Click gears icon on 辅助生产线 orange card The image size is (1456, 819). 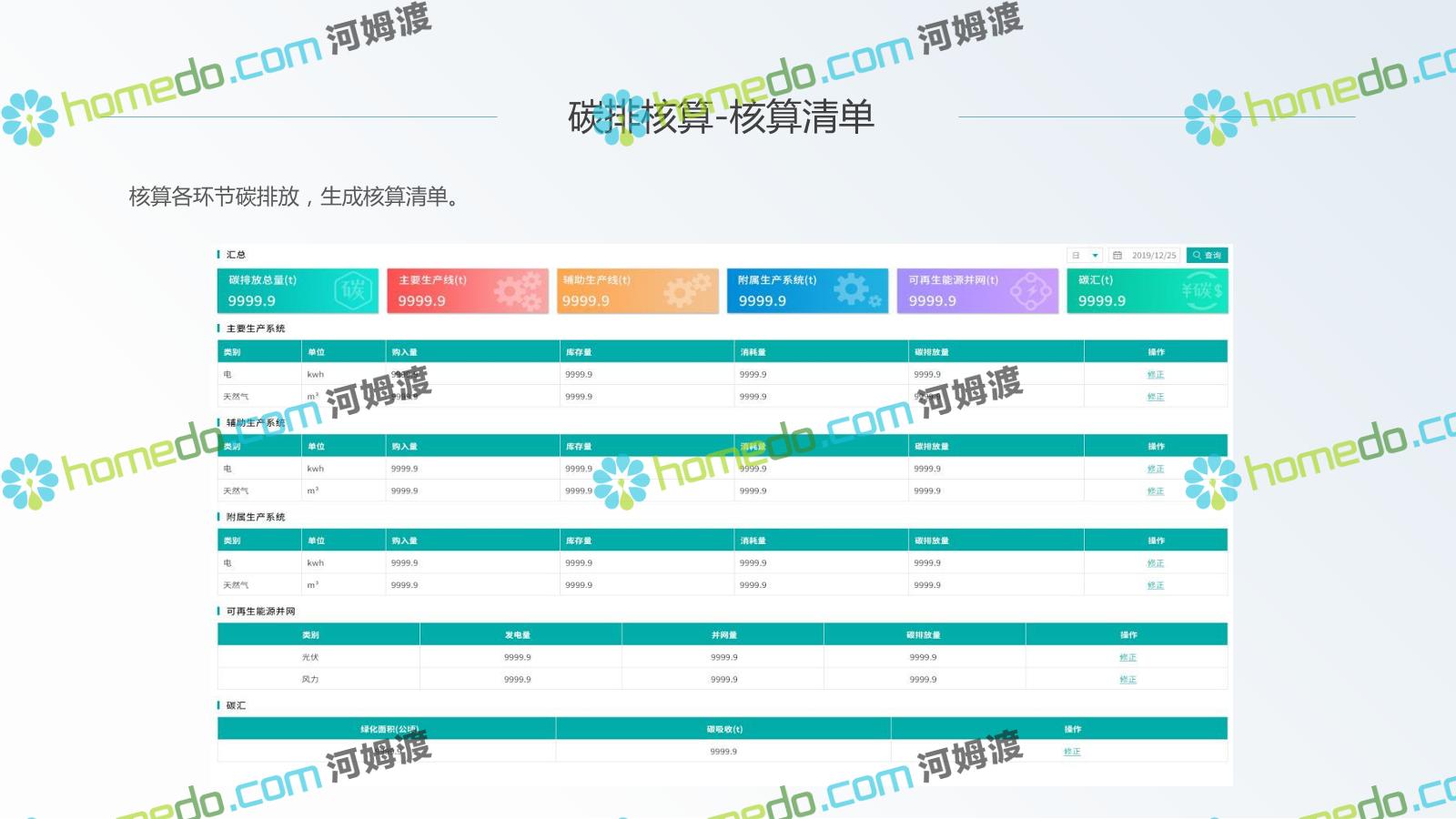(687, 291)
